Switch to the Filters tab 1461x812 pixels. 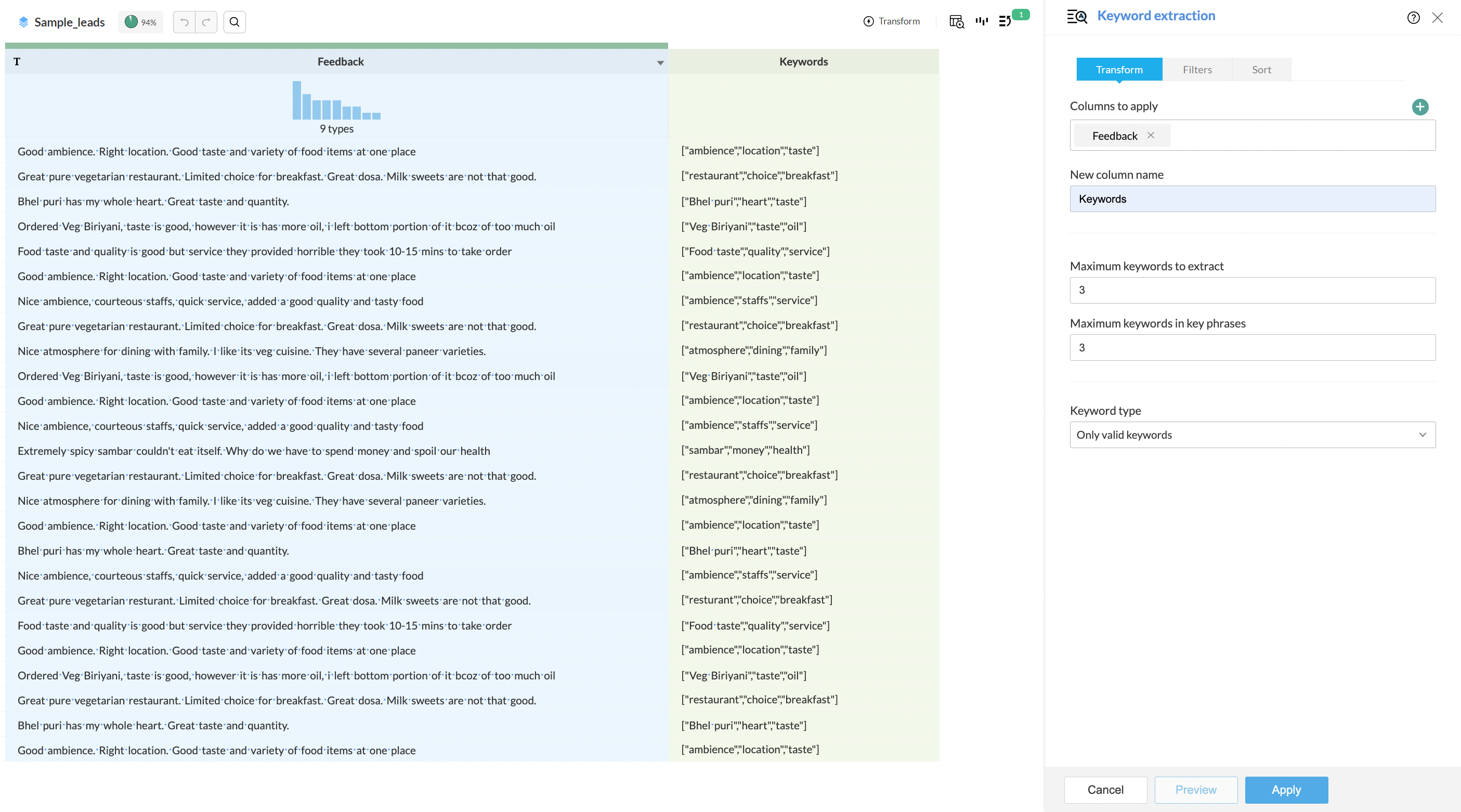(x=1197, y=70)
